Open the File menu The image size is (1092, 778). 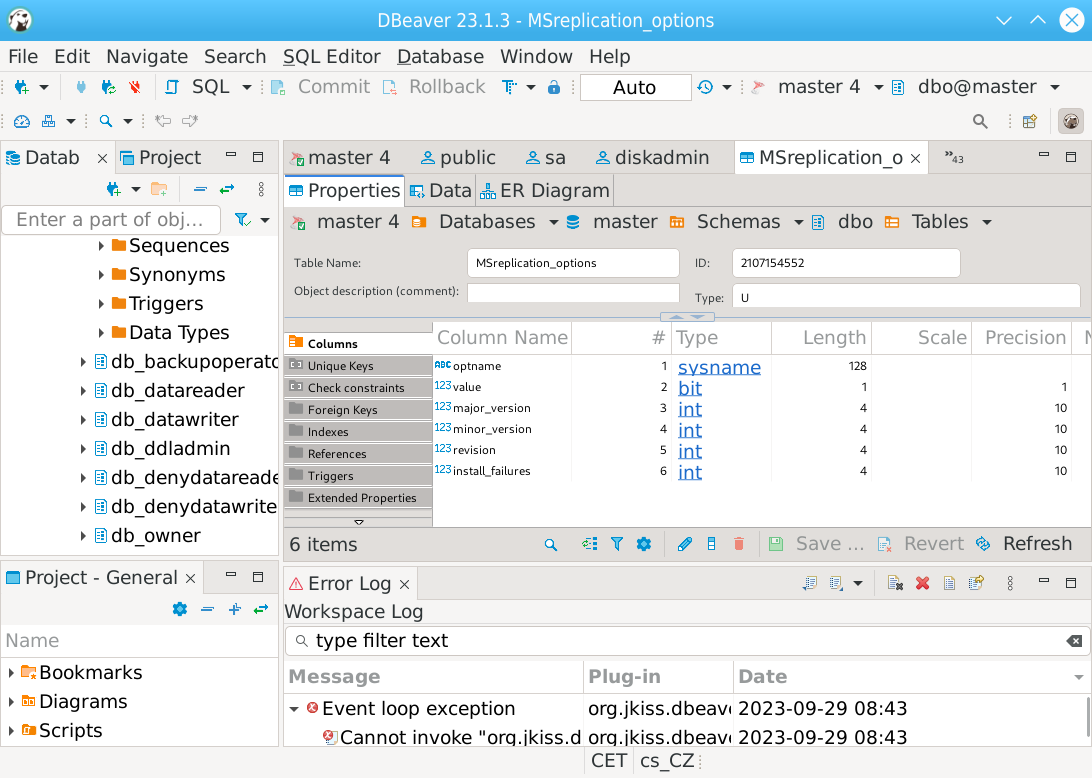click(23, 56)
